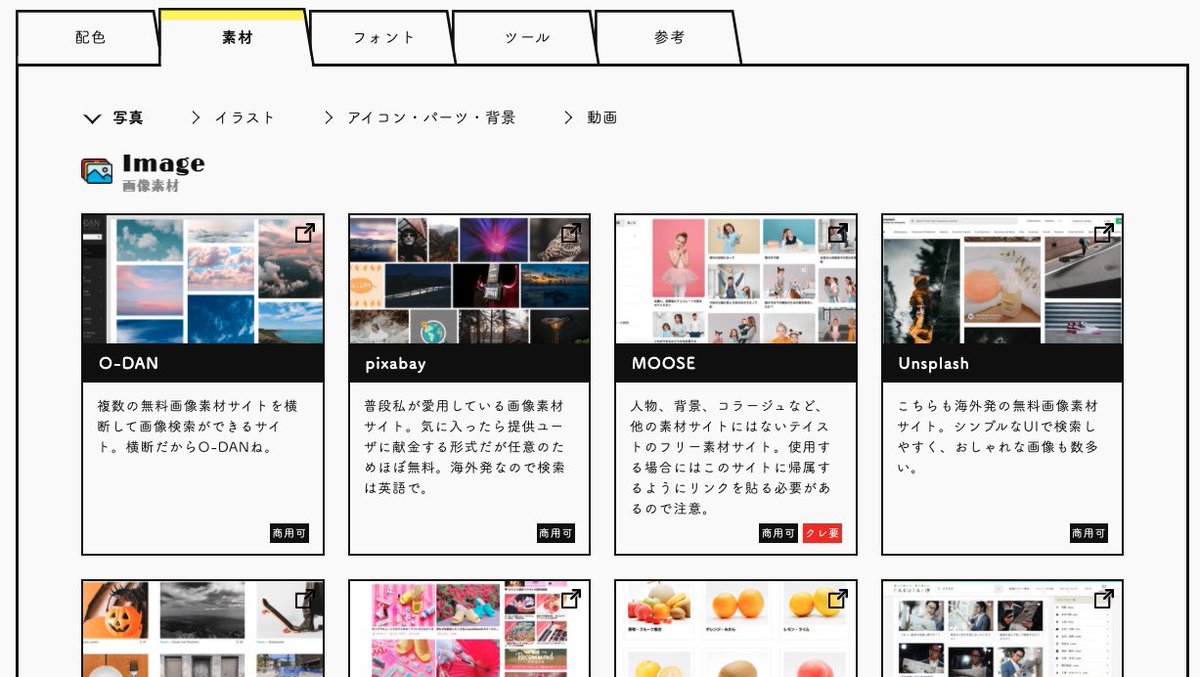Click the Image 画像素材 heading
This screenshot has width=1200, height=677.
[163, 171]
